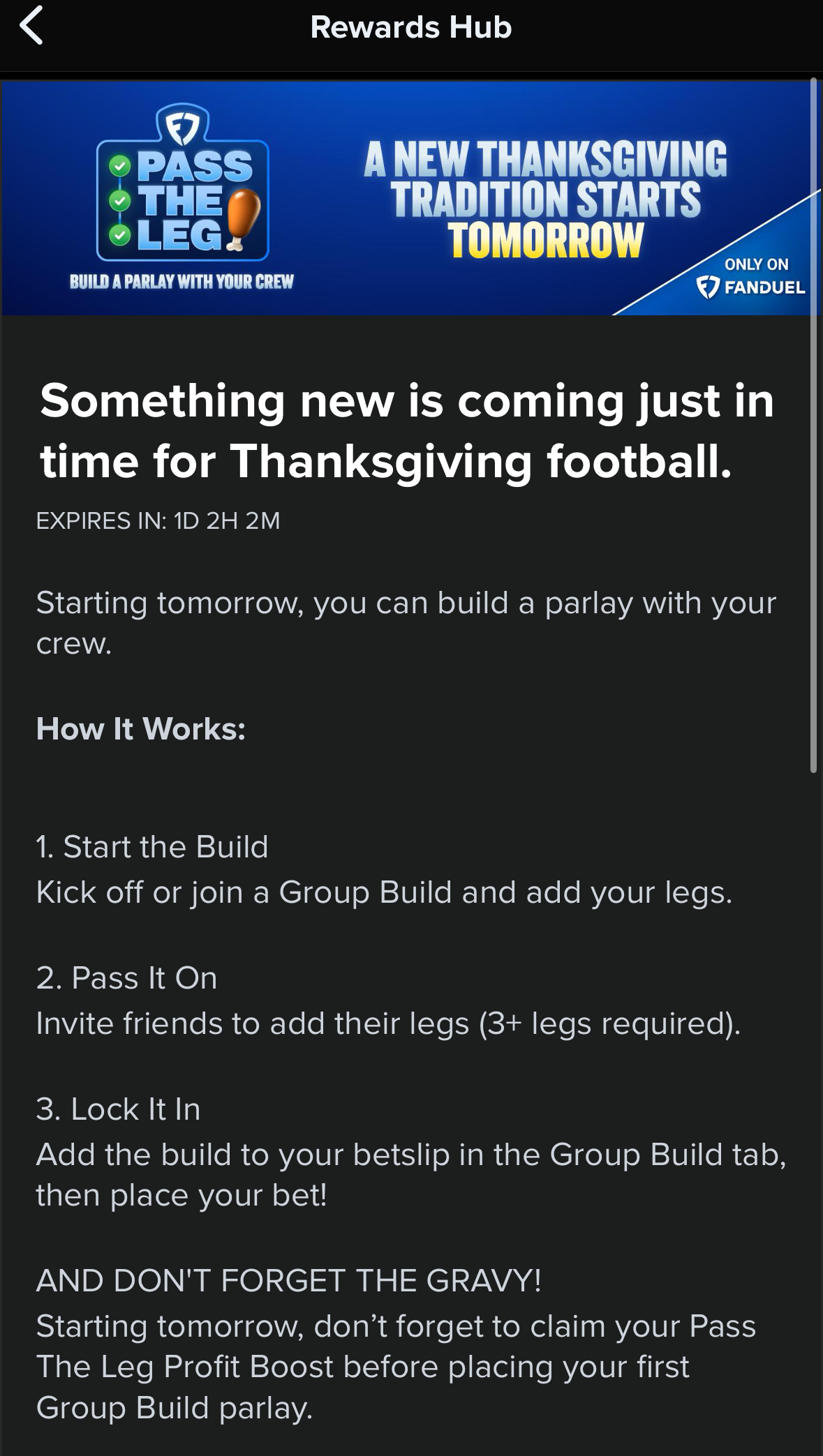Click the FanDuel shield atop Pass The Leg badge
Image resolution: width=823 pixels, height=1456 pixels.
[181, 124]
